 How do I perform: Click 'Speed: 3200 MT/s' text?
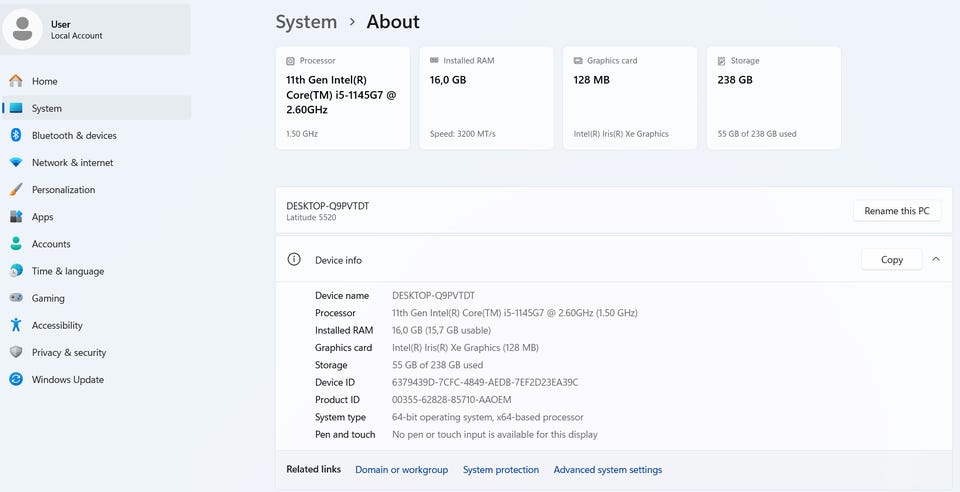click(x=463, y=133)
